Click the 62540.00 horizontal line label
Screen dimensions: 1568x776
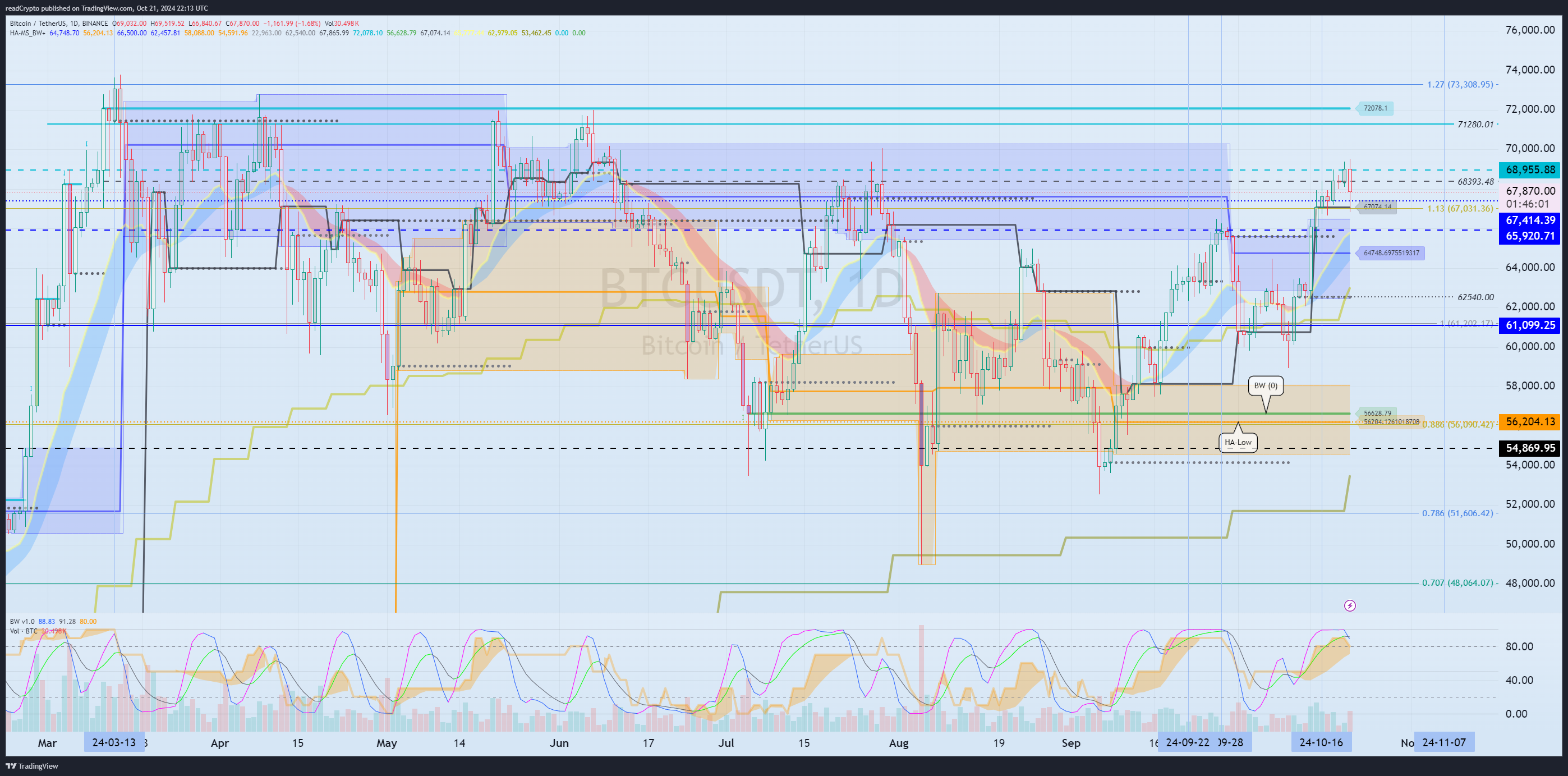[1475, 297]
